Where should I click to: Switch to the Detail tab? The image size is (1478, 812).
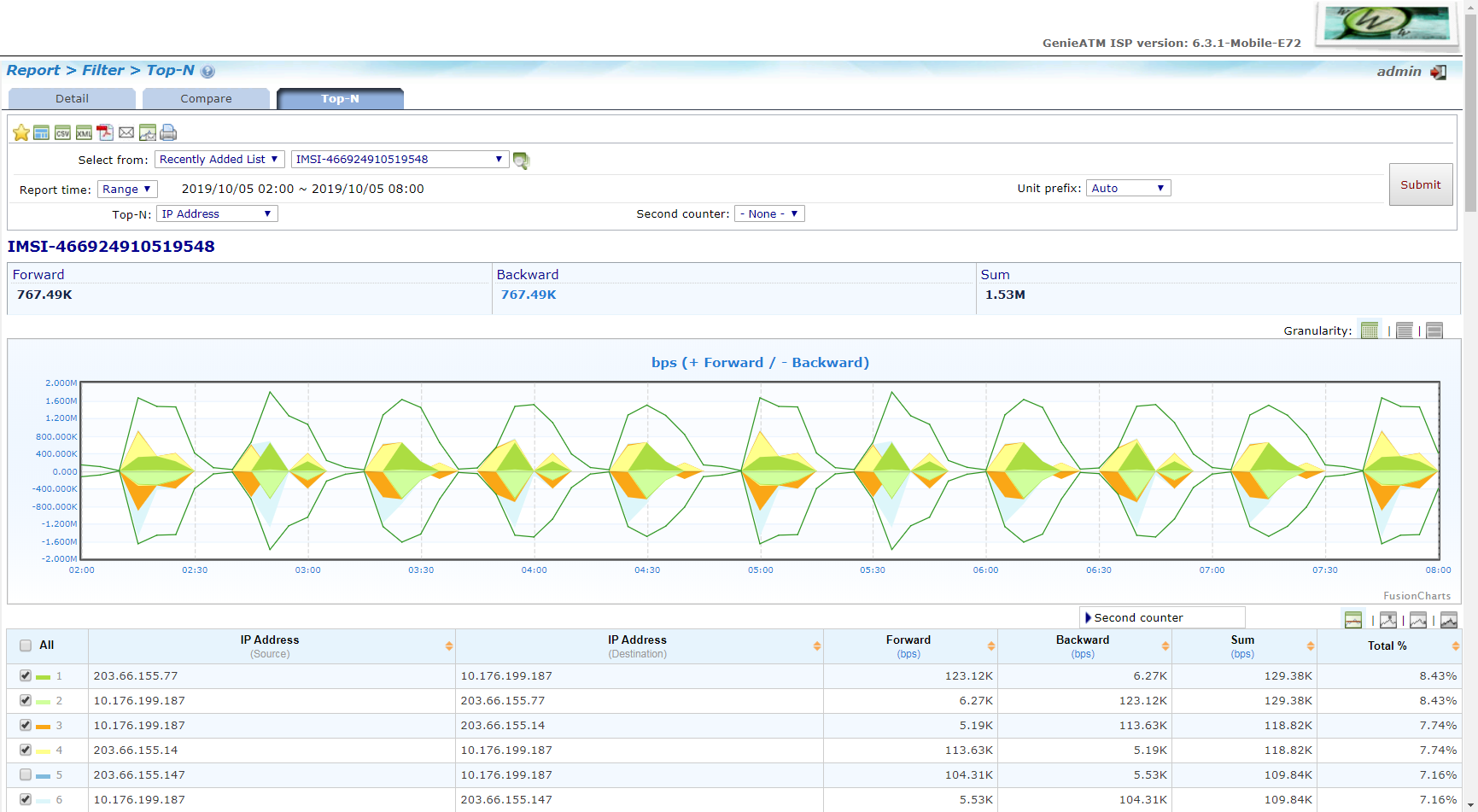[x=72, y=99]
